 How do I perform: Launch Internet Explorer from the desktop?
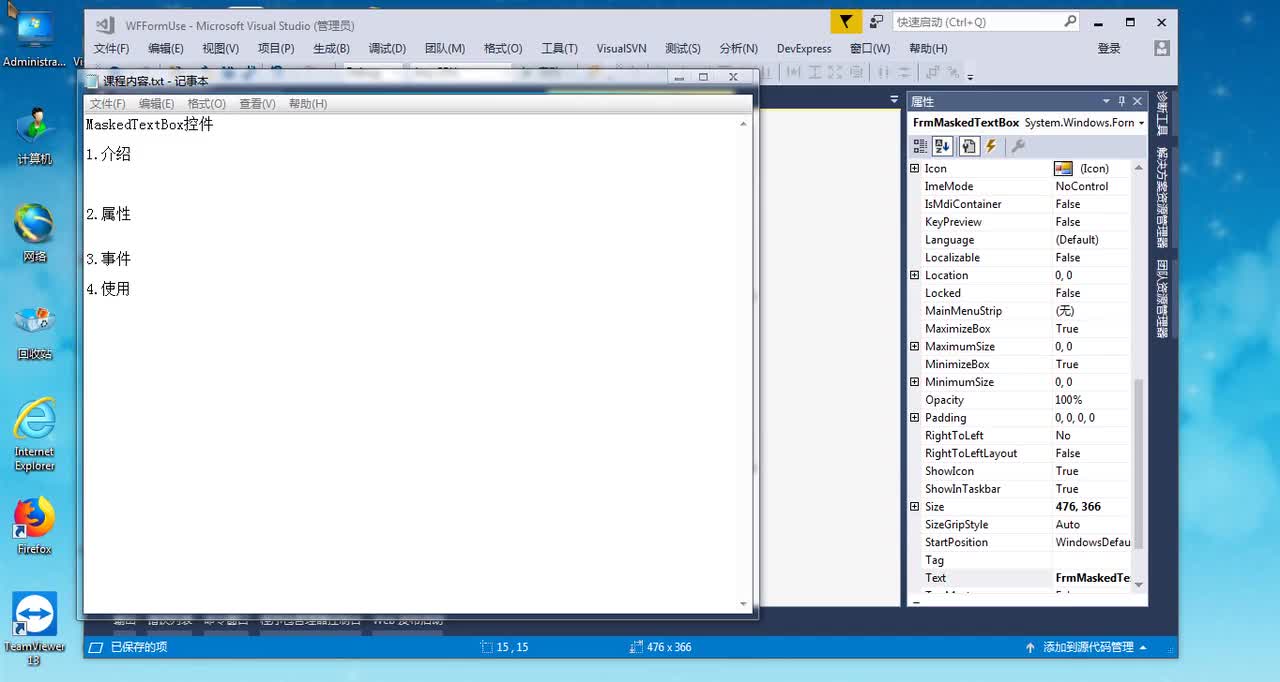pyautogui.click(x=34, y=434)
